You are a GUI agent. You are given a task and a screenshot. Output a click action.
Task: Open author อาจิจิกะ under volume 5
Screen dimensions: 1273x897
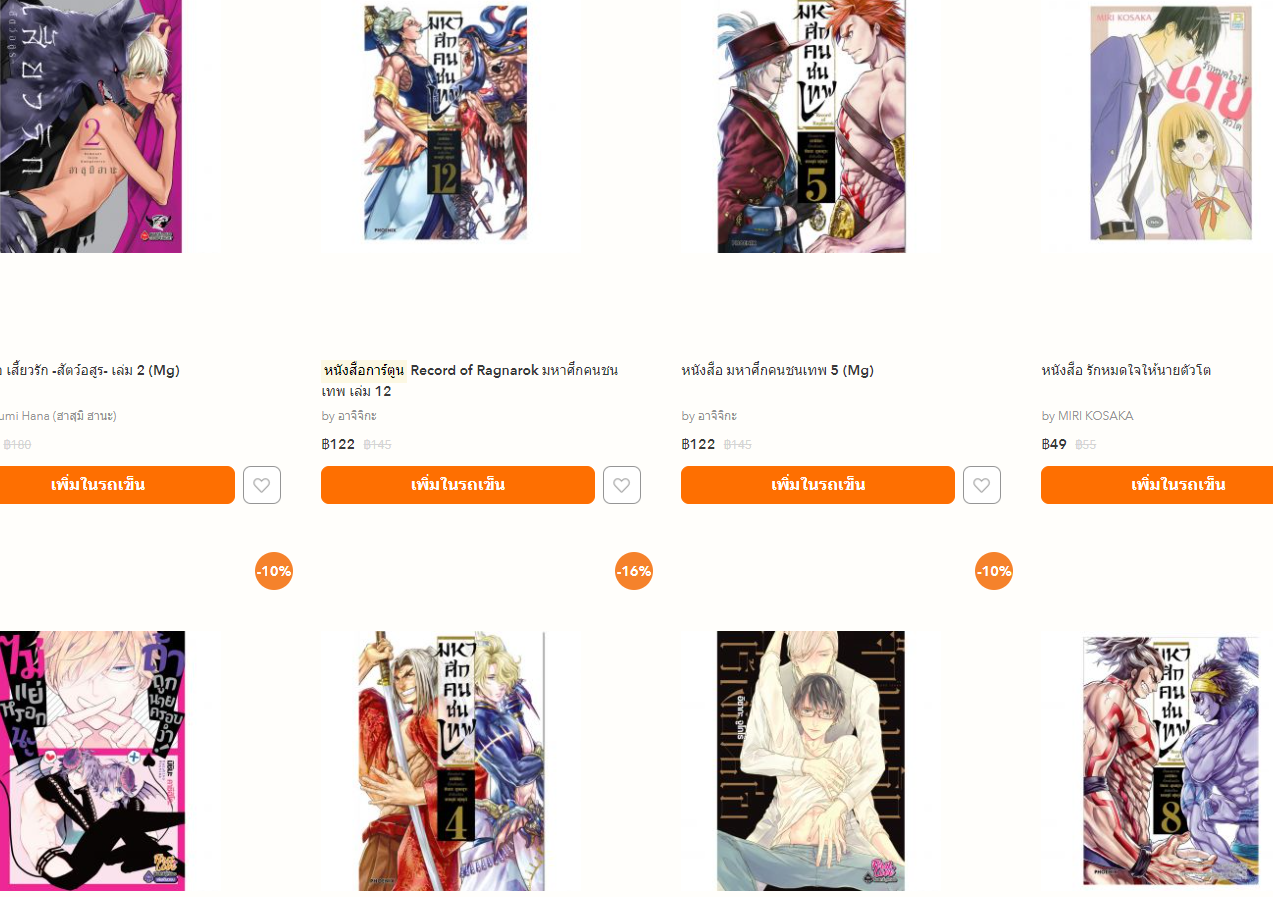coord(717,416)
